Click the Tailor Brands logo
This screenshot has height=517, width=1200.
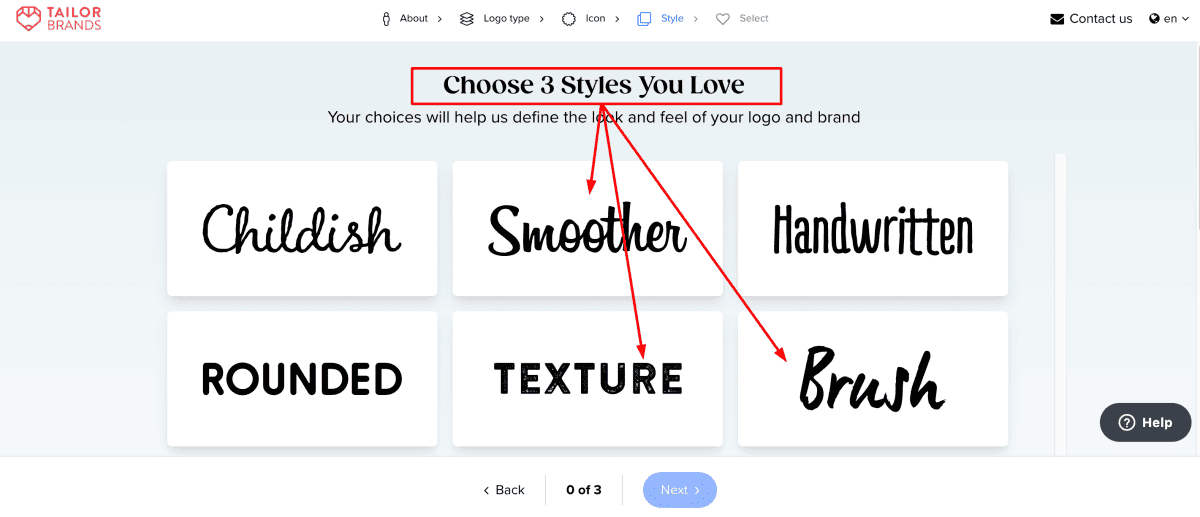point(59,18)
